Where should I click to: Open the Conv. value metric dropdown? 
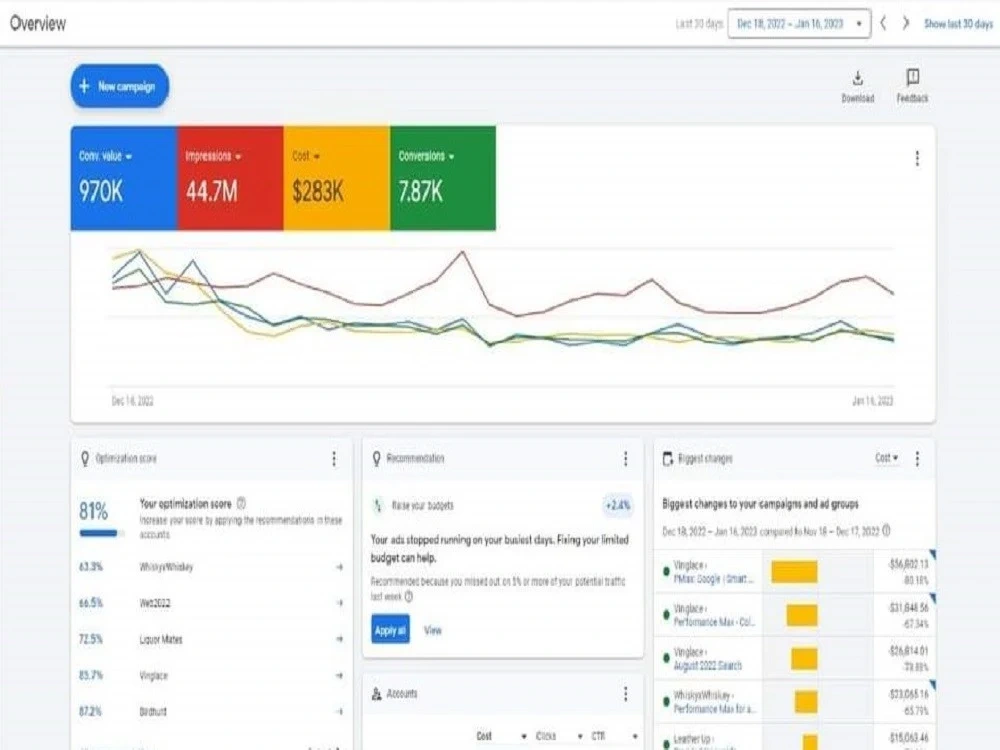click(x=105, y=156)
